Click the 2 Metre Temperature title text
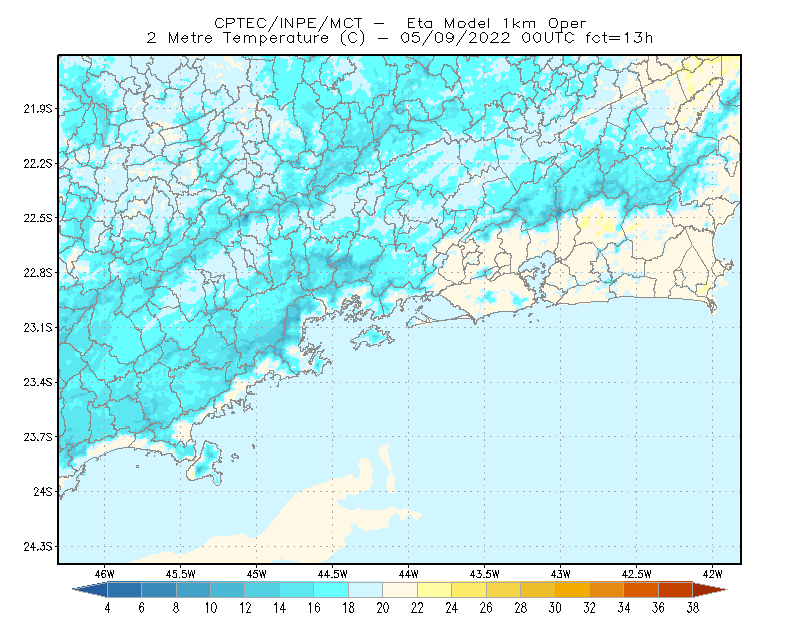This screenshot has width=800, height=618. click(x=238, y=38)
